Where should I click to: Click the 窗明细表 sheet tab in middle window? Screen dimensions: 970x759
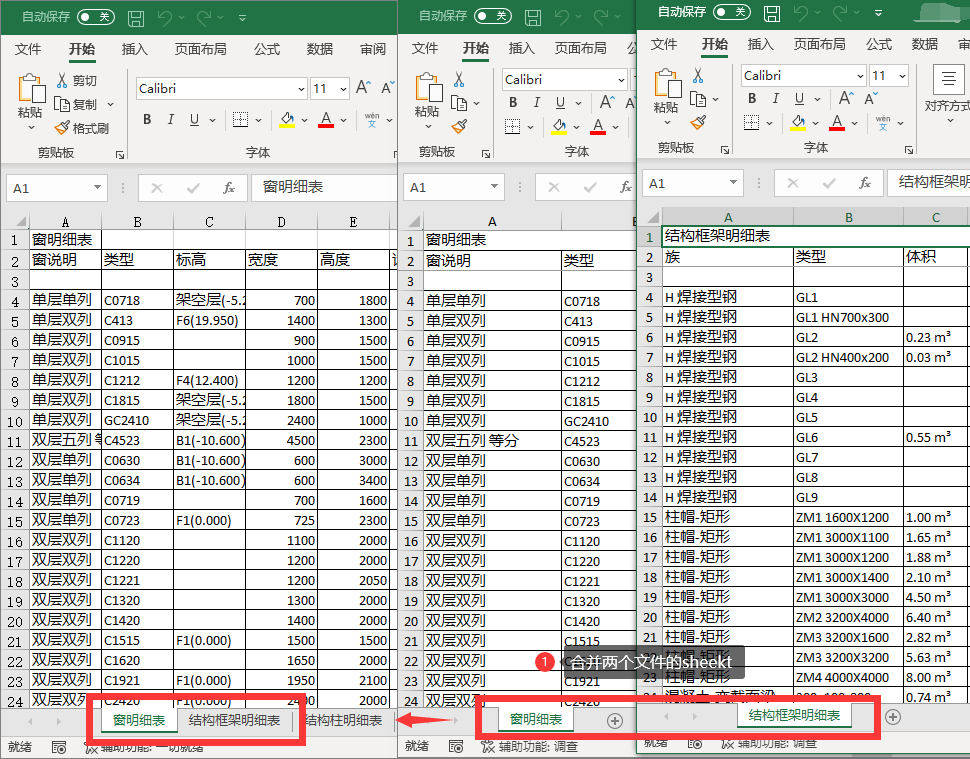tap(536, 719)
